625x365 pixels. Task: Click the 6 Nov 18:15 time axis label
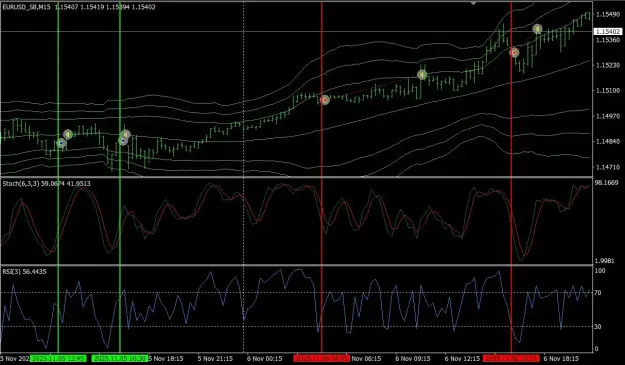click(561, 359)
